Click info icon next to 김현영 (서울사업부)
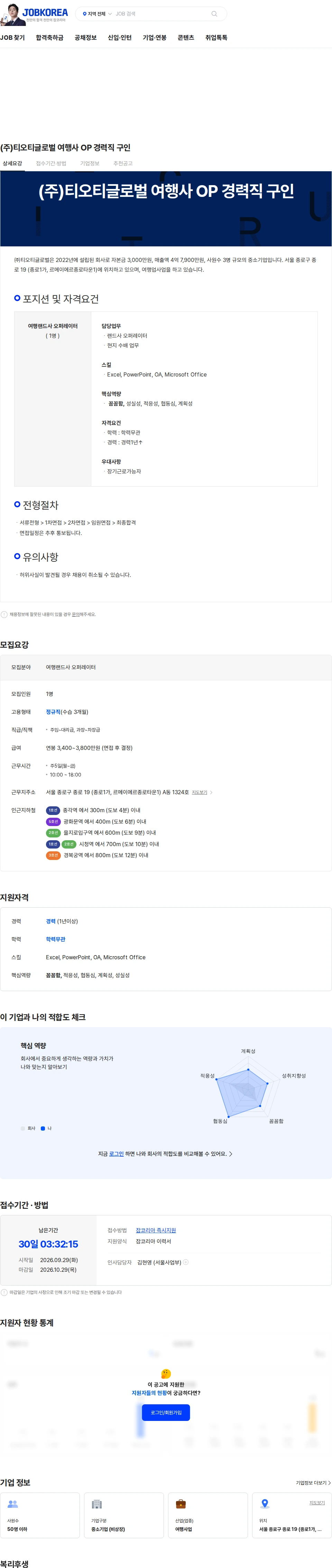The image size is (332, 1568). point(185,1262)
